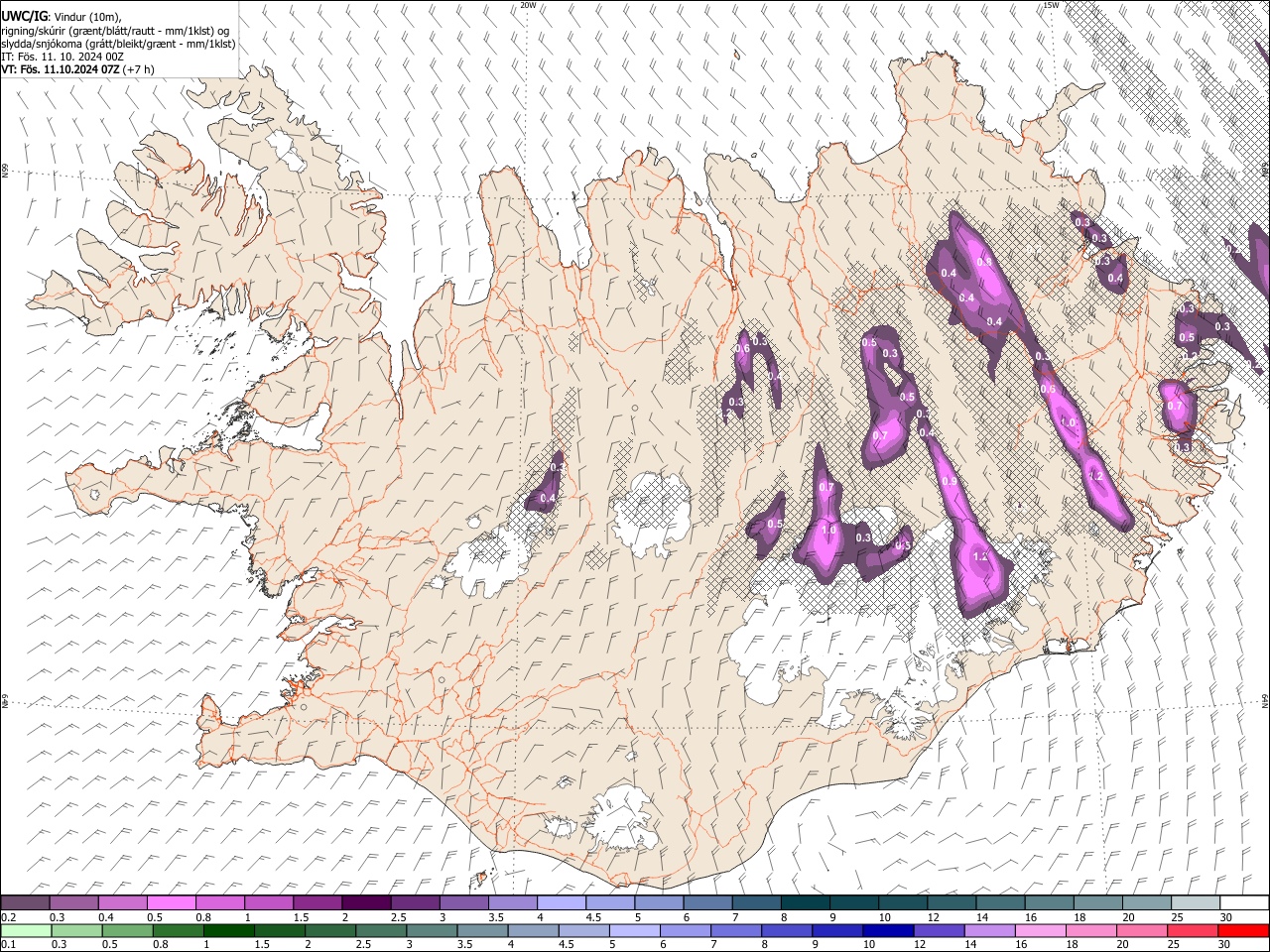Select the light grey upper swatch between 25 and 30
1270x952 pixels.
[1196, 902]
